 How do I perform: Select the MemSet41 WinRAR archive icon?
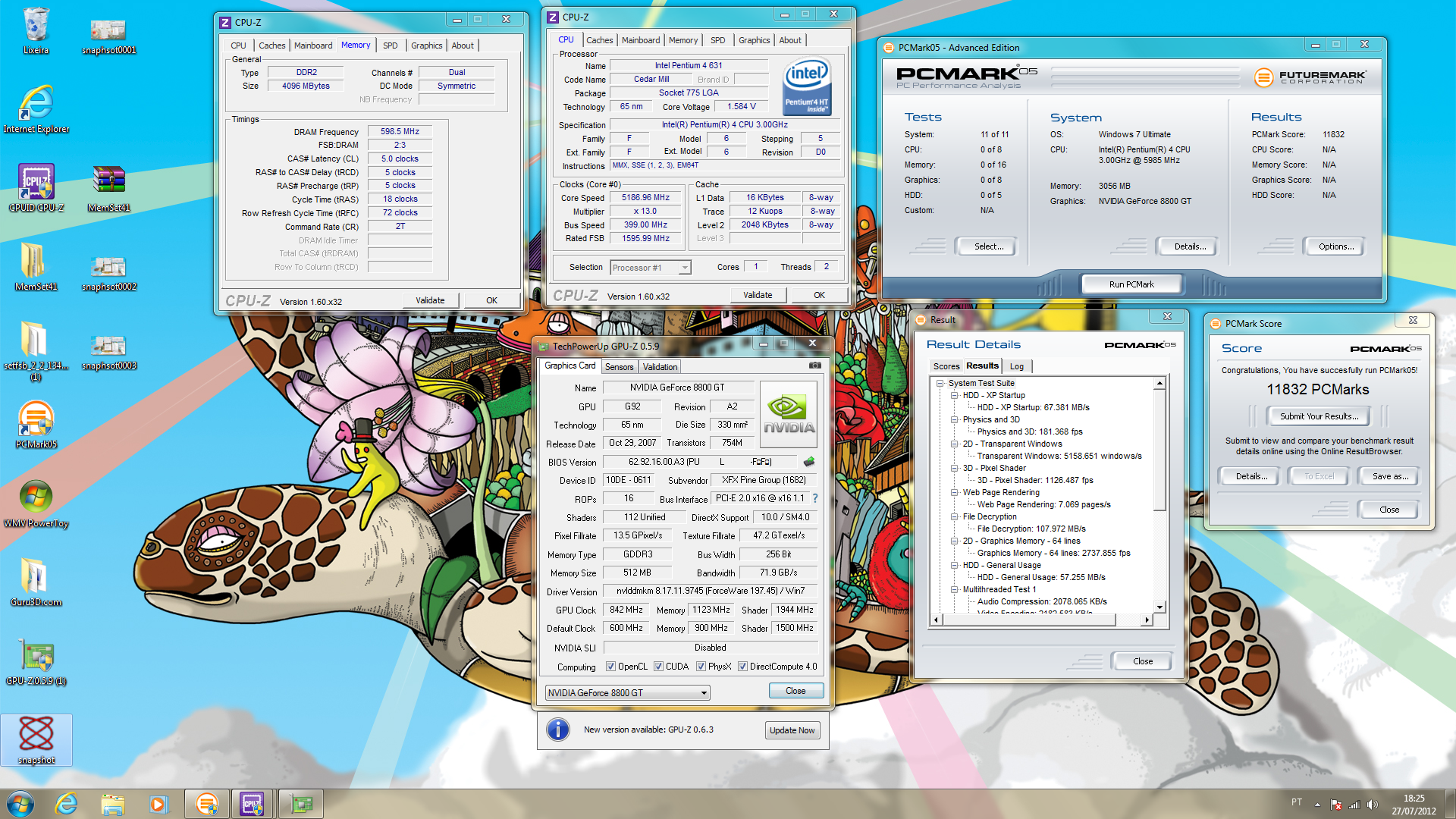coord(108,188)
